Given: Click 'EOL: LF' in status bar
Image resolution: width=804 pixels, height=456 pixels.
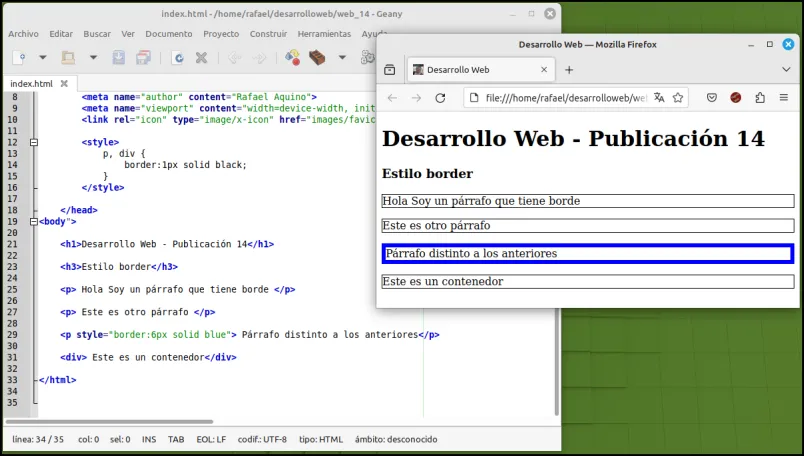Looking at the screenshot, I should (211, 440).
